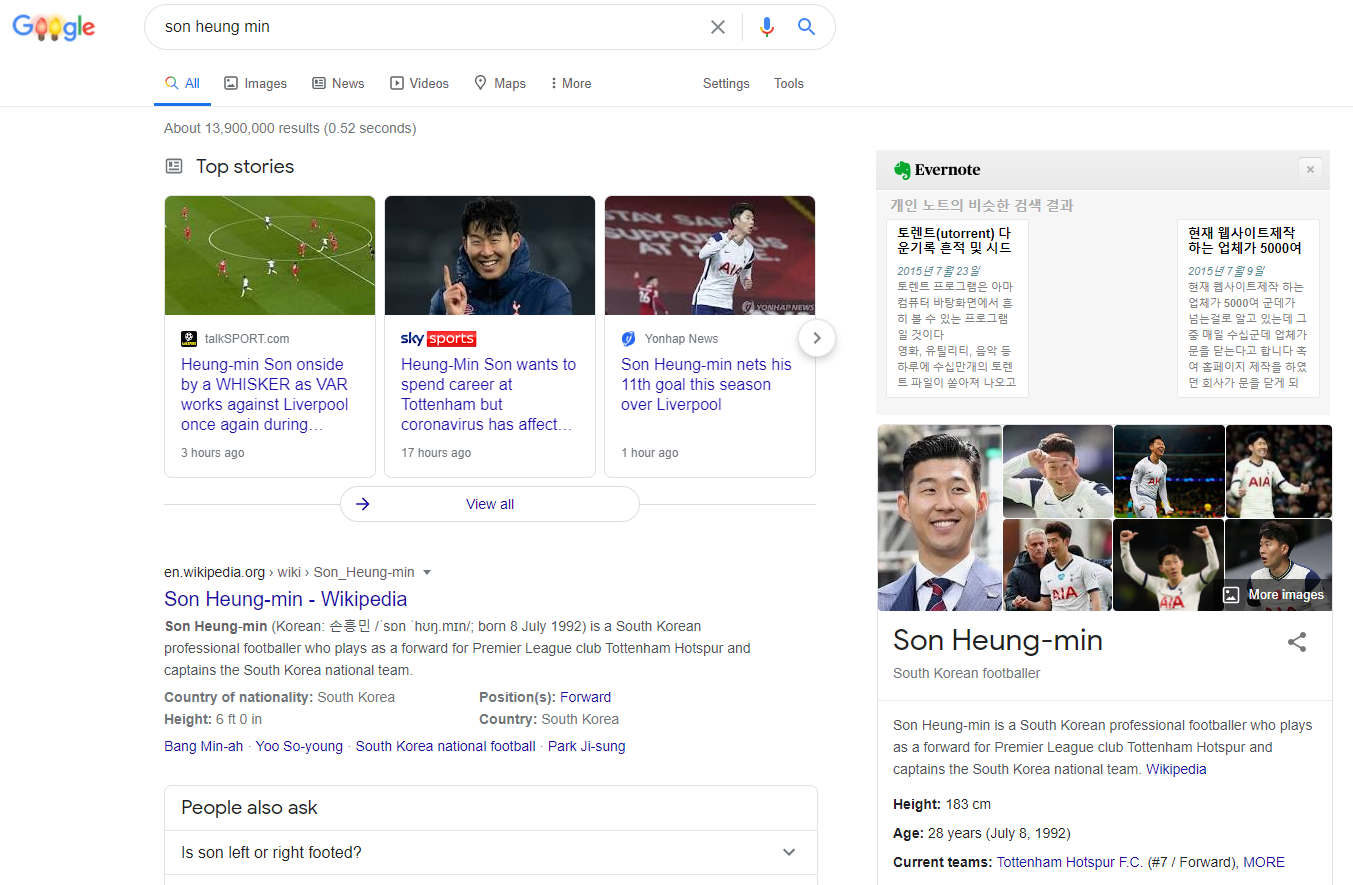Select the All results tab
Viewport: 1353px width, 885px height.
[x=182, y=83]
